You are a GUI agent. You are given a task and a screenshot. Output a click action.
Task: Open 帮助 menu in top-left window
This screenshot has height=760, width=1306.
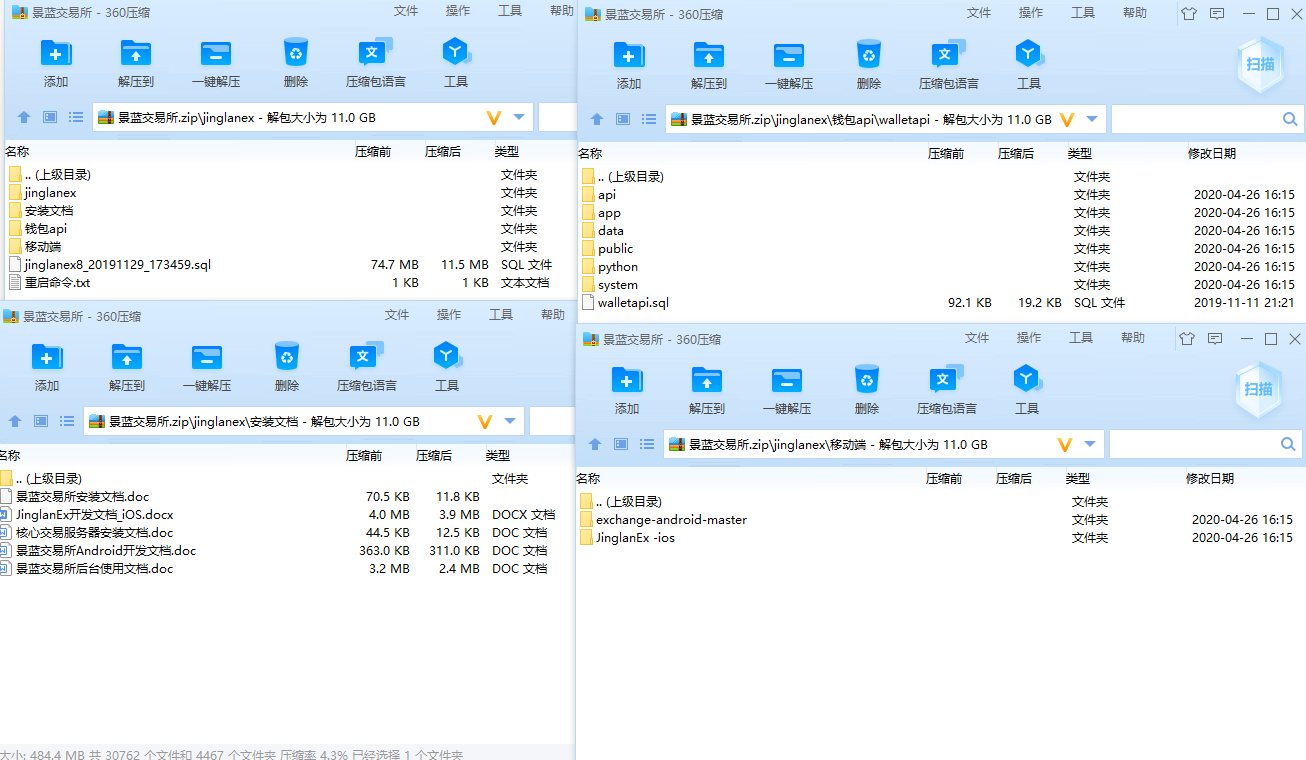click(562, 11)
